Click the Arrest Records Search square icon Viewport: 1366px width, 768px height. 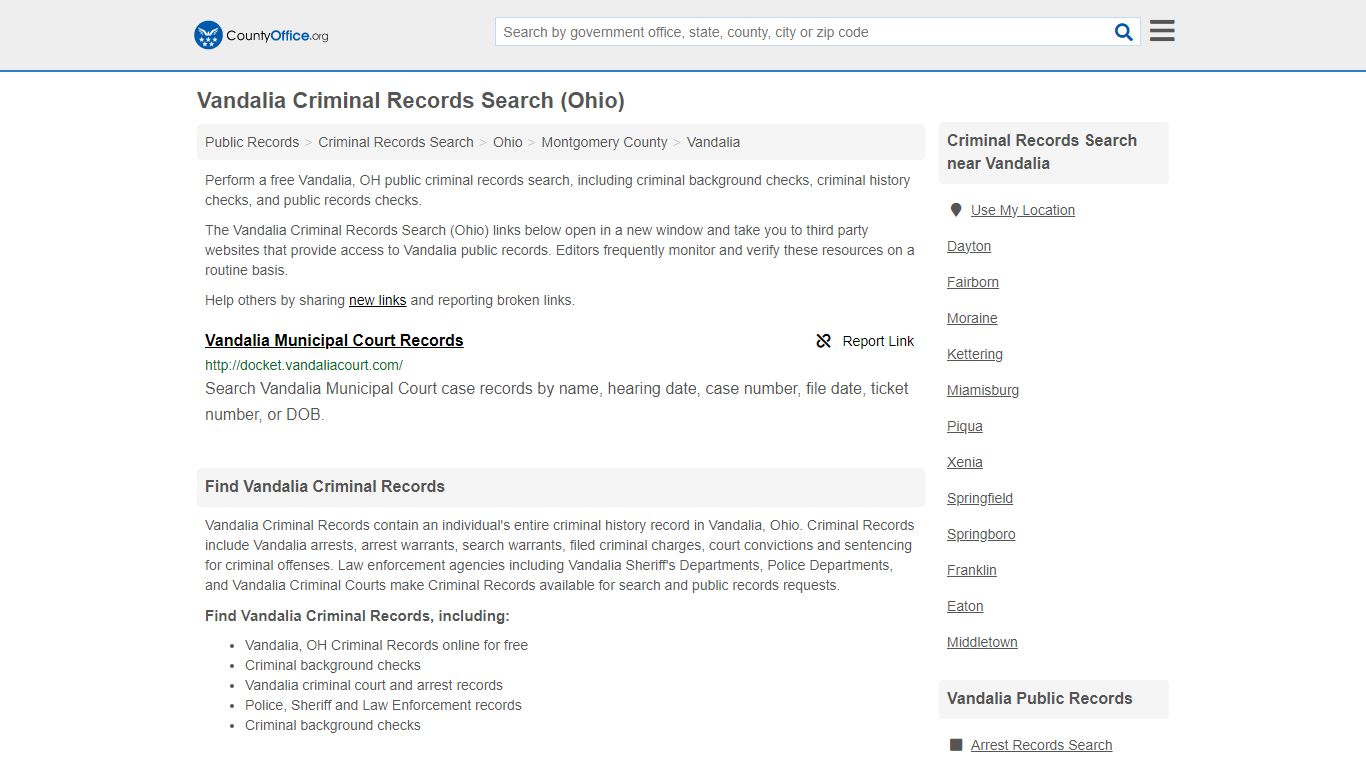(x=956, y=745)
